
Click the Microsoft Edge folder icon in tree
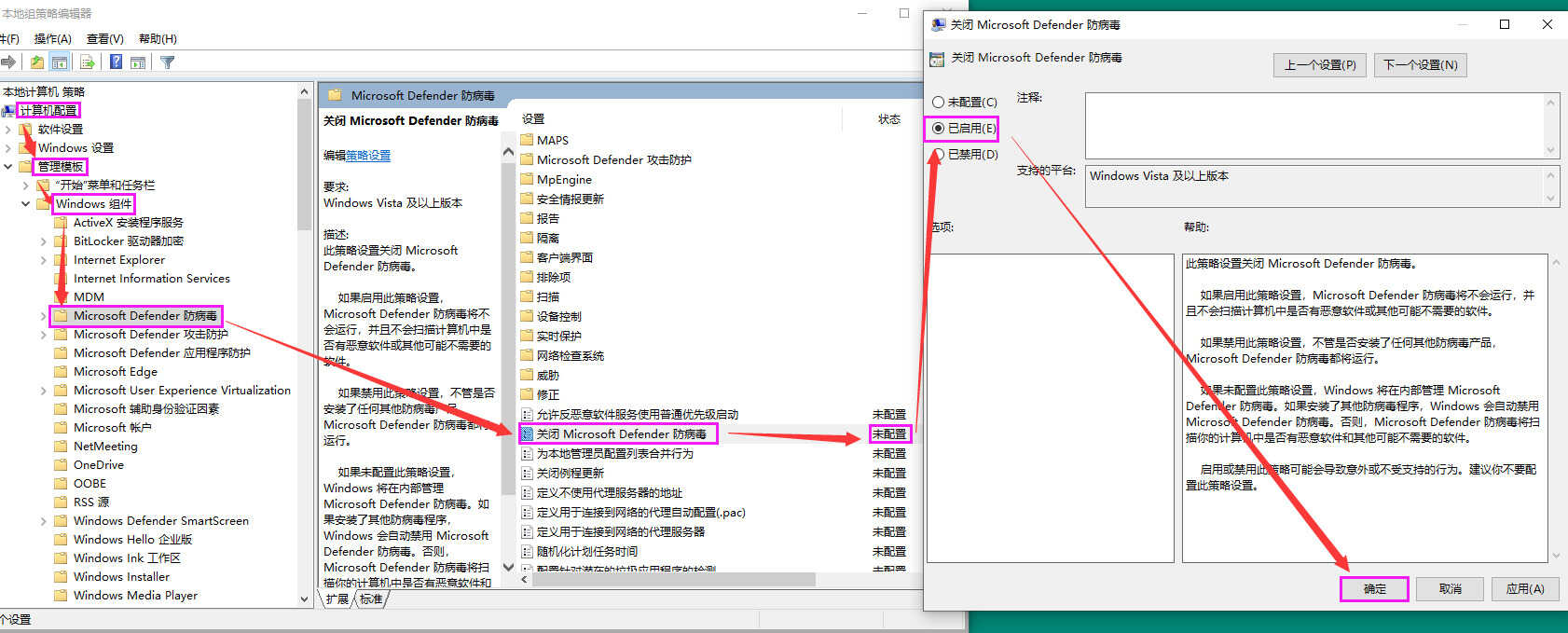61,371
